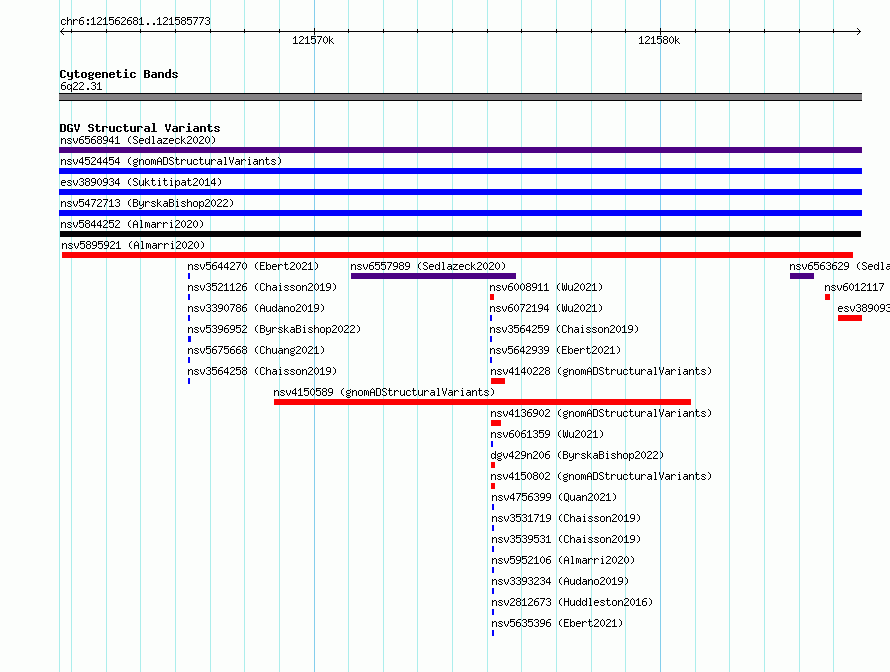This screenshot has height=672, width=890.
Task: Click the blue bar under nsv5472713
Action: click(x=460, y=213)
